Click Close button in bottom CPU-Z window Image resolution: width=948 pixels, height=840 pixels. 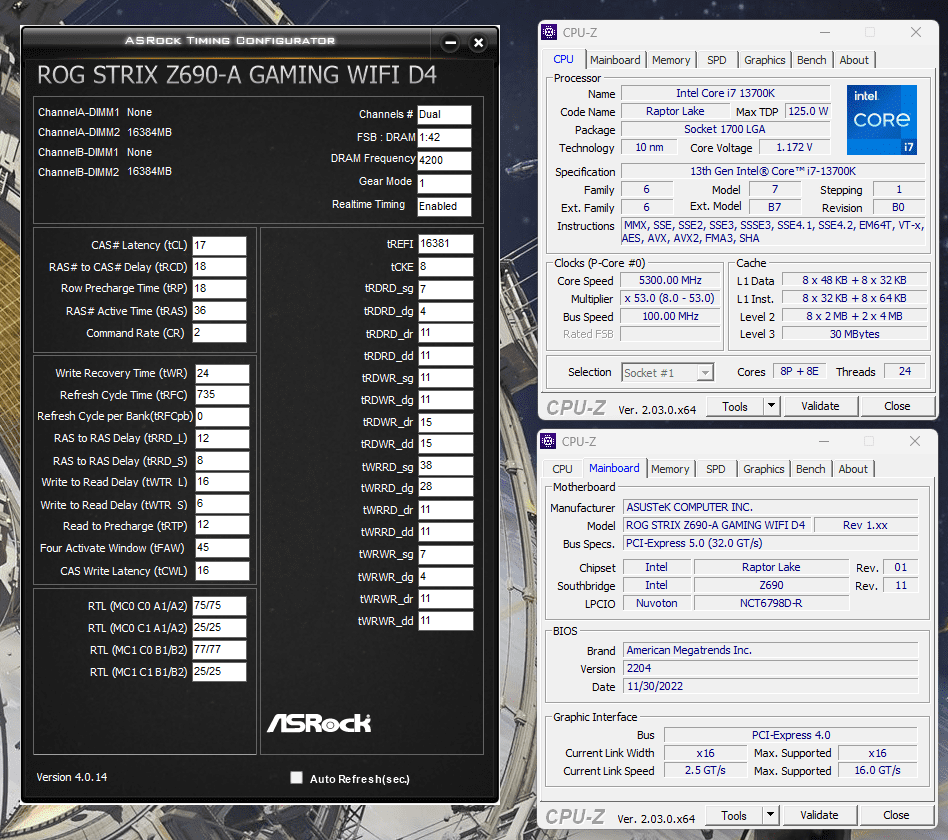click(x=895, y=815)
